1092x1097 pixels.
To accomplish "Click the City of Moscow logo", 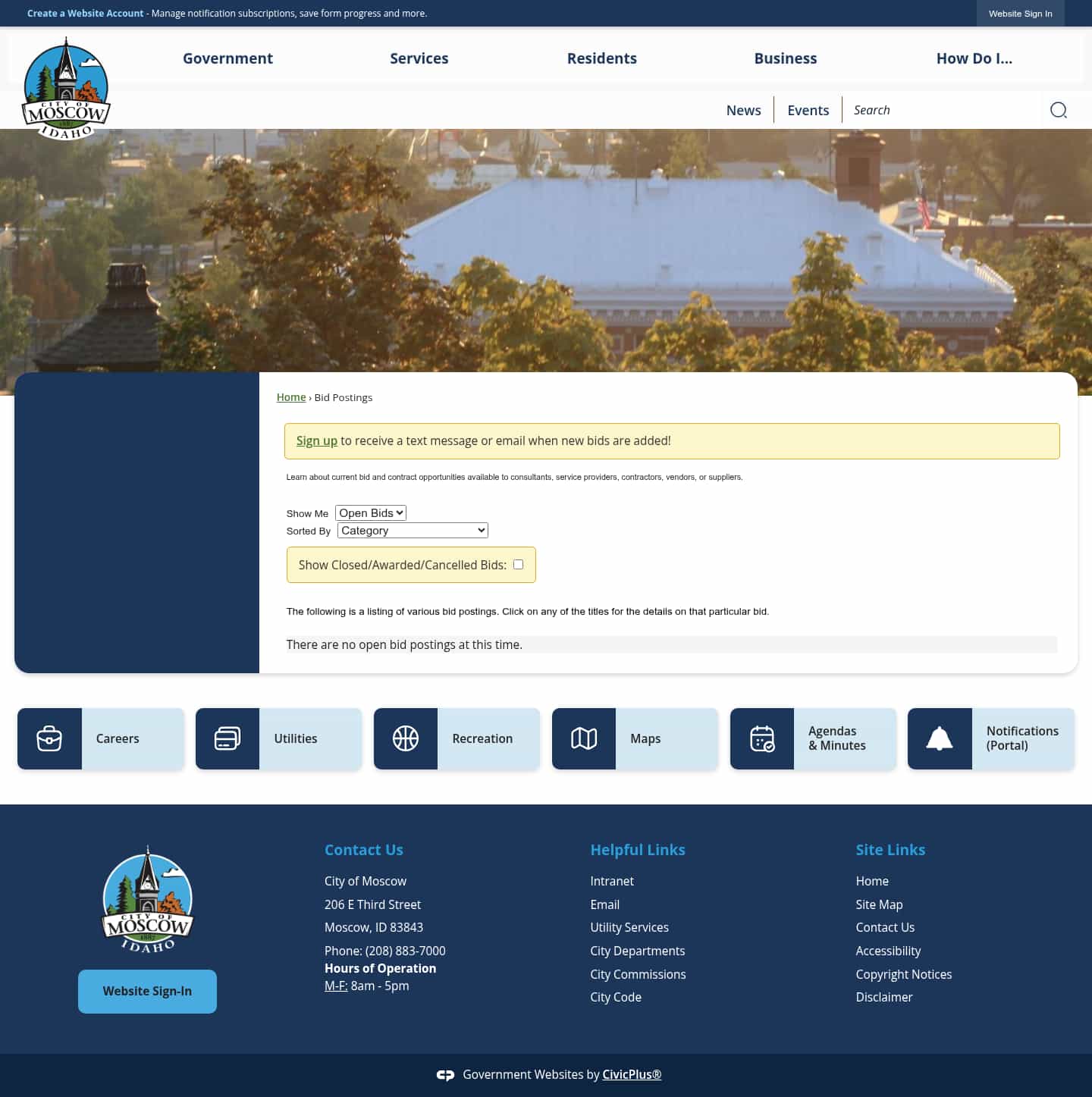I will pyautogui.click(x=66, y=89).
